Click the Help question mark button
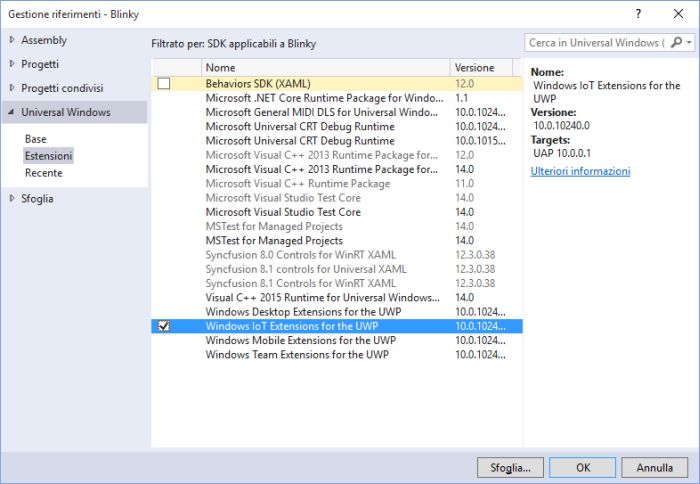Screen dimensions: 700x484 [638, 14]
